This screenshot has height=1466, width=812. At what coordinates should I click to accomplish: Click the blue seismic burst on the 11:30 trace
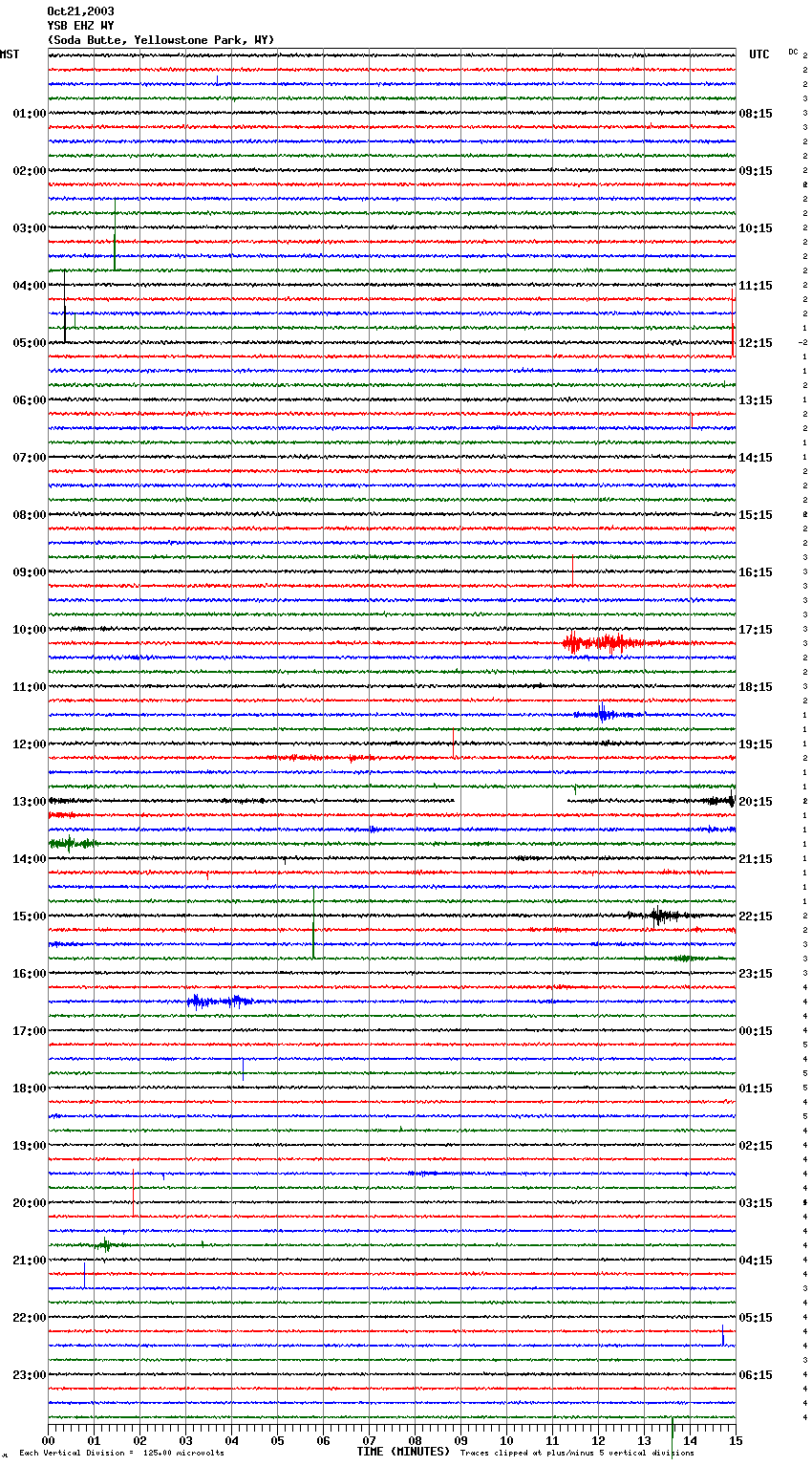click(604, 714)
